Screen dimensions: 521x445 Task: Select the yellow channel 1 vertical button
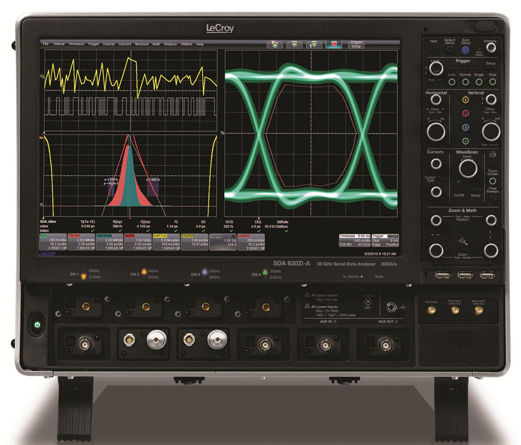(465, 100)
